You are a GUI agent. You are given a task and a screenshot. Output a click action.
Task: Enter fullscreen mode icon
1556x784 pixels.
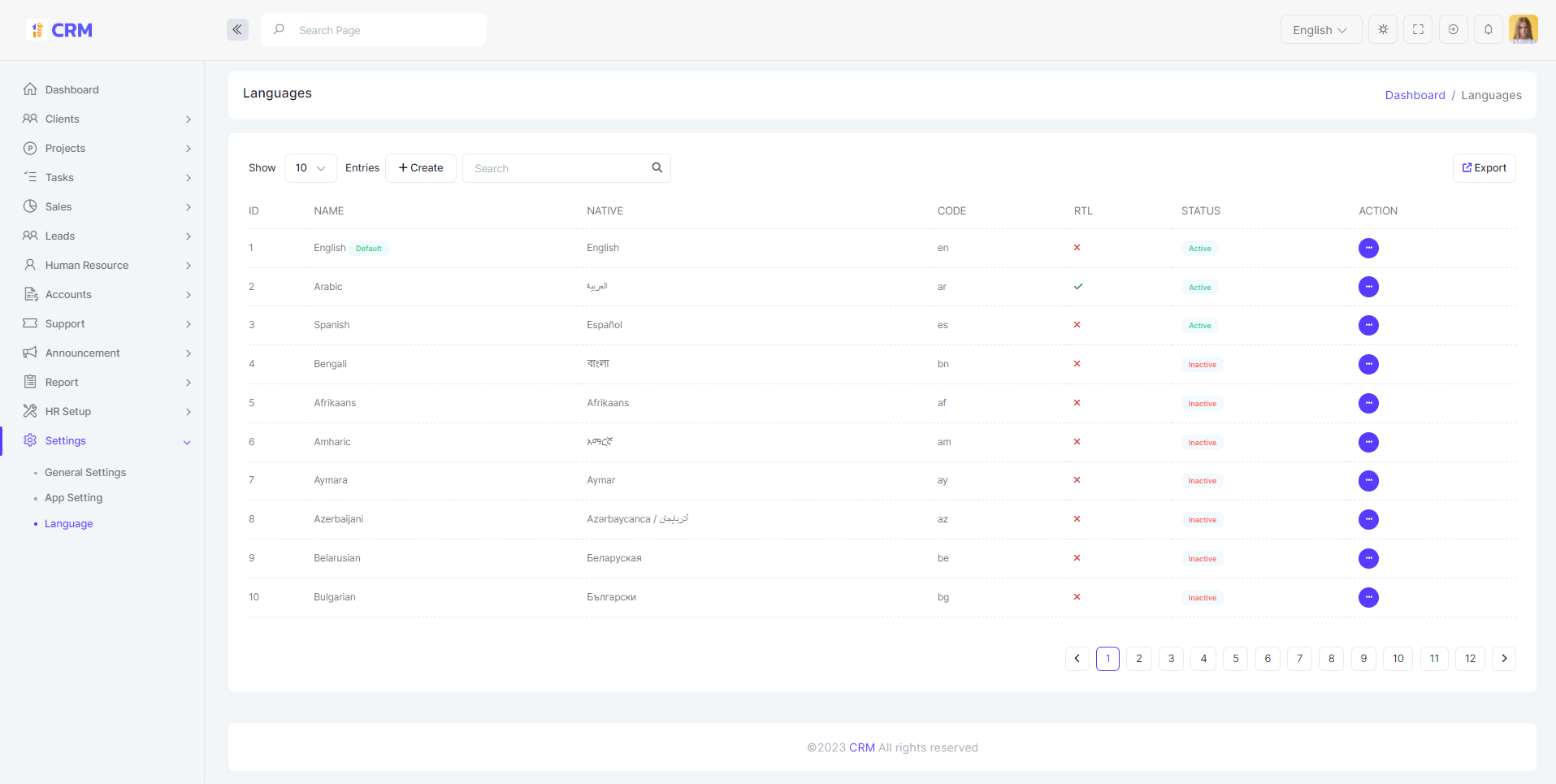1418,30
